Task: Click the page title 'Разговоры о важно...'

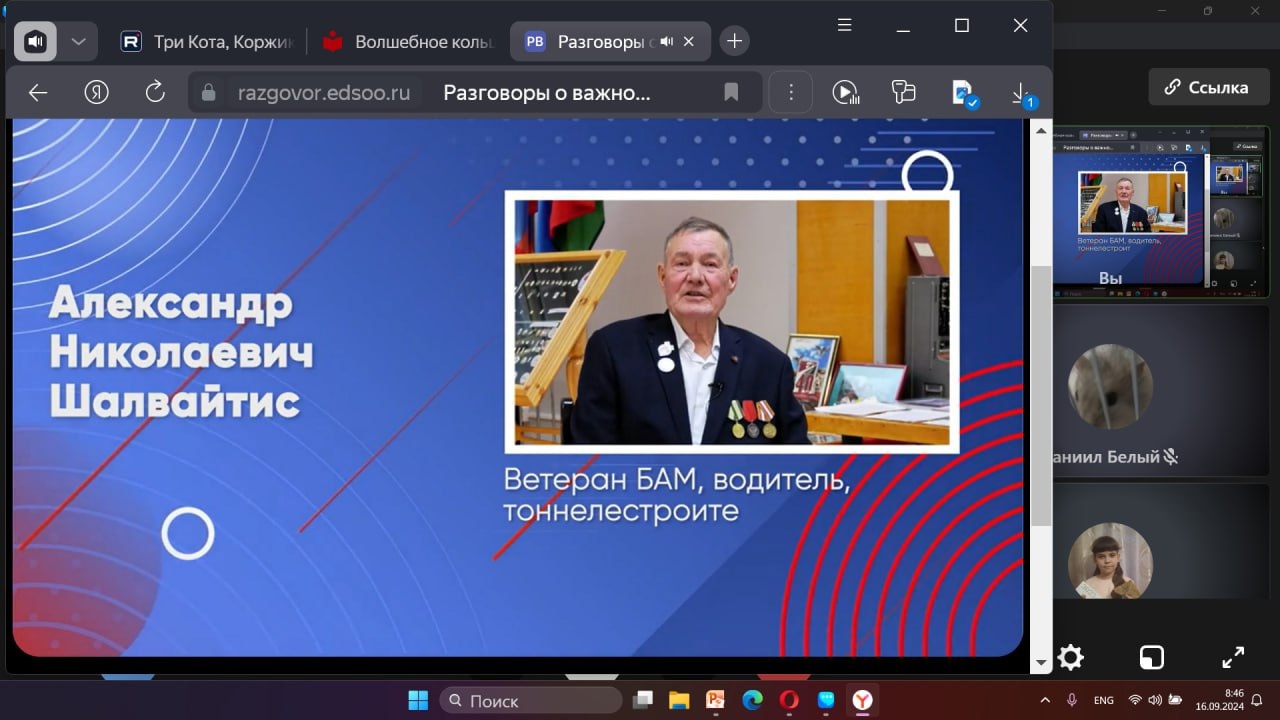Action: [547, 93]
